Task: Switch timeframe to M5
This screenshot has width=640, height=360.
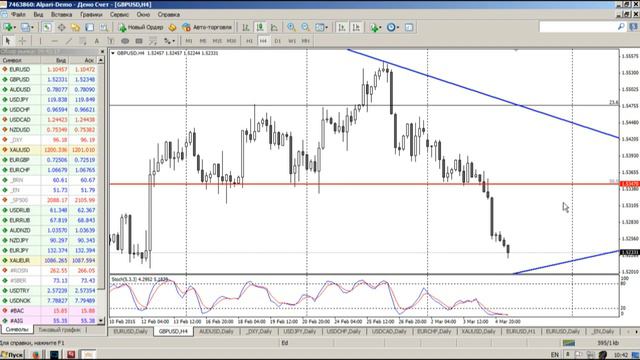Action: coord(203,41)
